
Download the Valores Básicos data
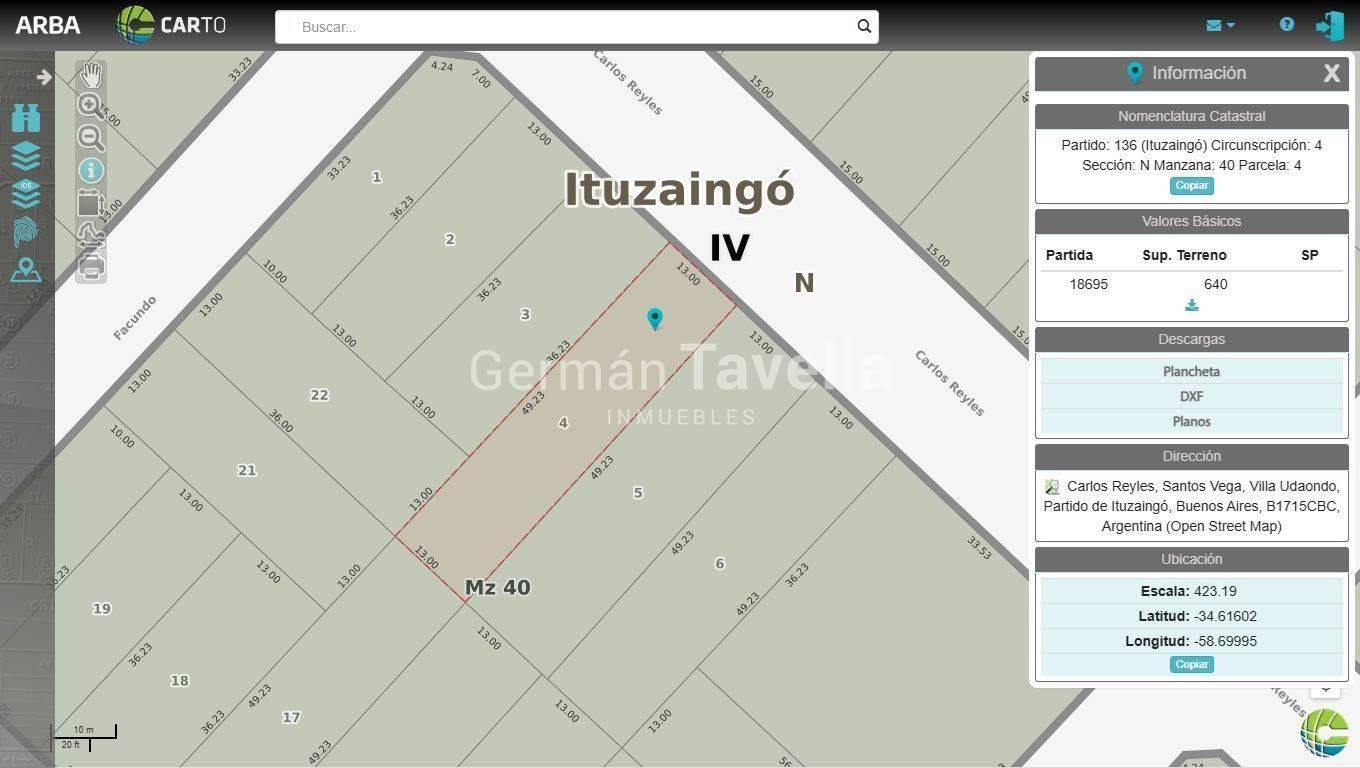pos(1191,305)
